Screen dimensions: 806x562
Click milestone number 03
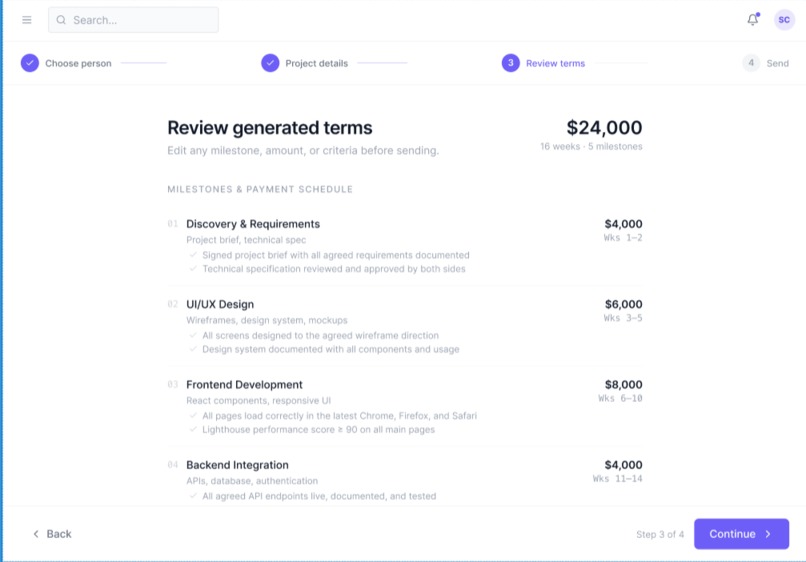pyautogui.click(x=173, y=384)
